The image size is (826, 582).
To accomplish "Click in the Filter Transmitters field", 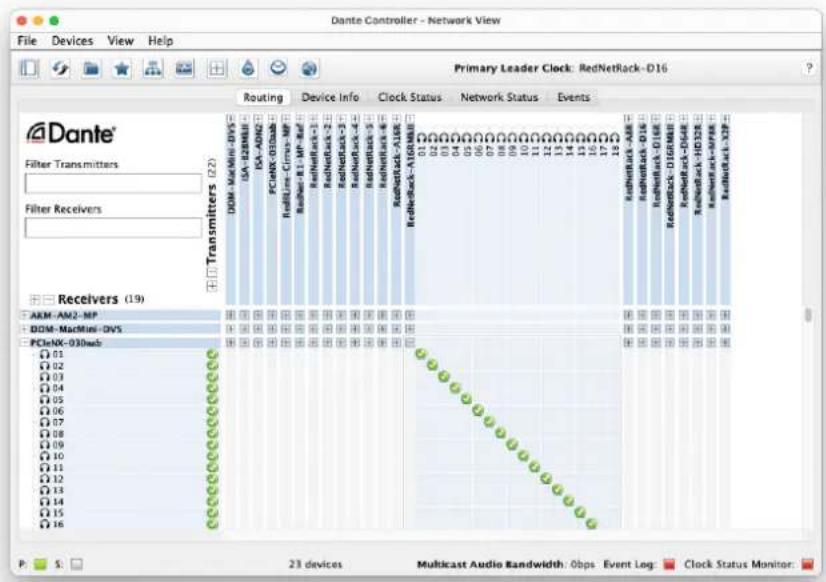I will 113,183.
